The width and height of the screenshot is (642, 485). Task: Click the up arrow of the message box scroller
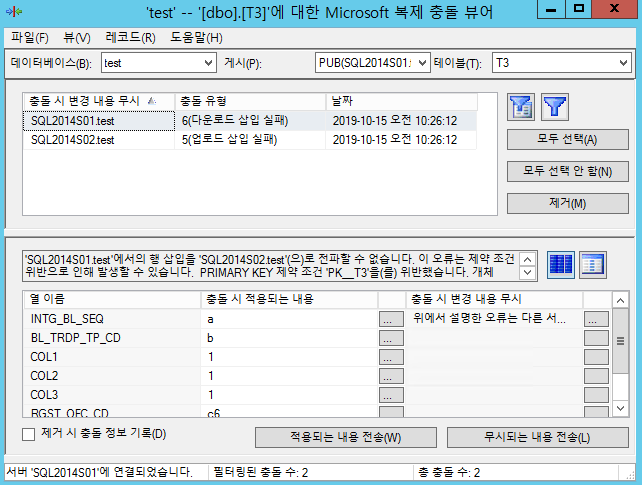528,259
